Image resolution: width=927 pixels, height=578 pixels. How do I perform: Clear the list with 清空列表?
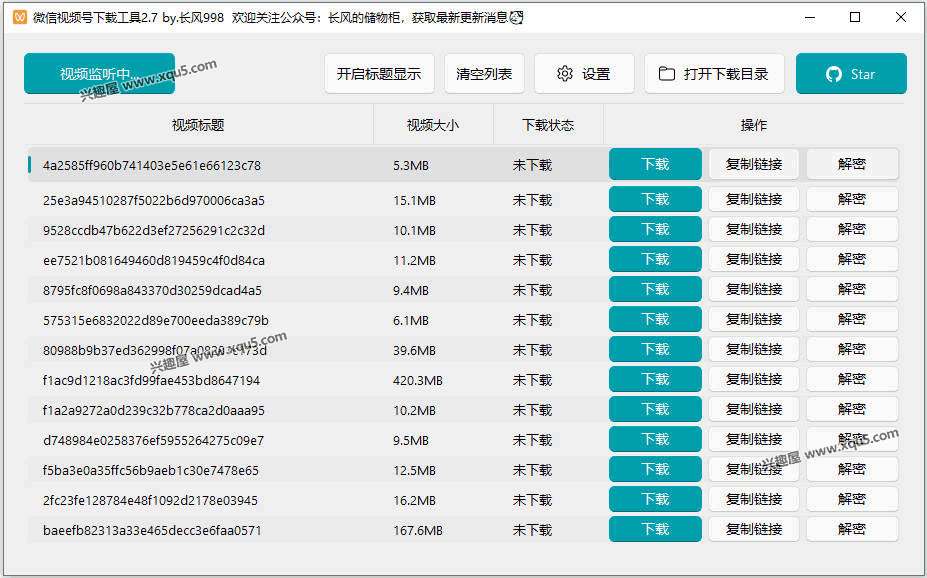tap(484, 74)
